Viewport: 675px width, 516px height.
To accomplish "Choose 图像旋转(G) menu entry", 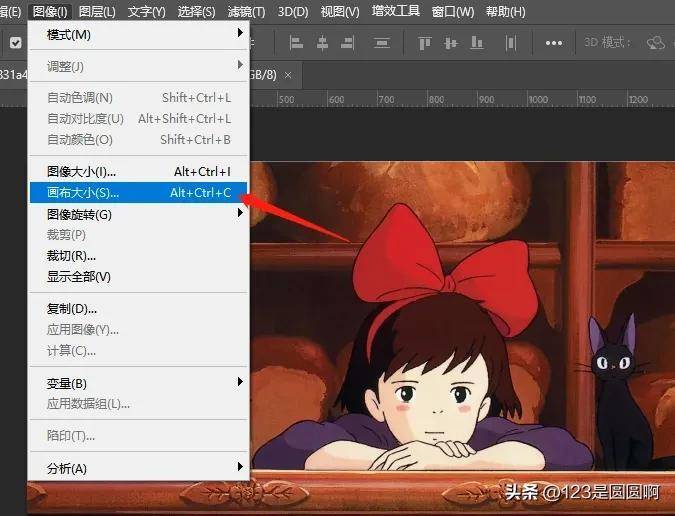I will (138, 214).
